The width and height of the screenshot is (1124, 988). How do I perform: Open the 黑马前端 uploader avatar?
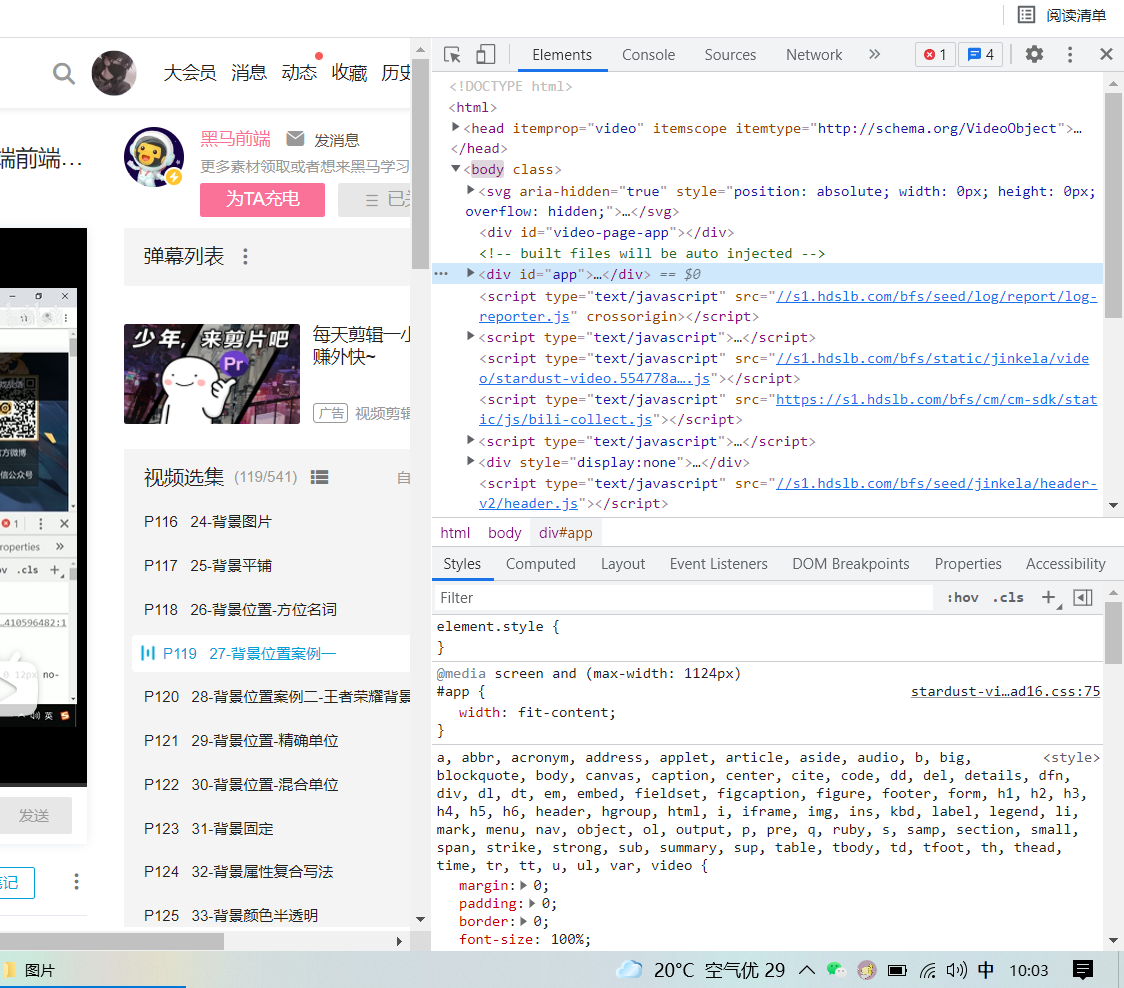153,157
